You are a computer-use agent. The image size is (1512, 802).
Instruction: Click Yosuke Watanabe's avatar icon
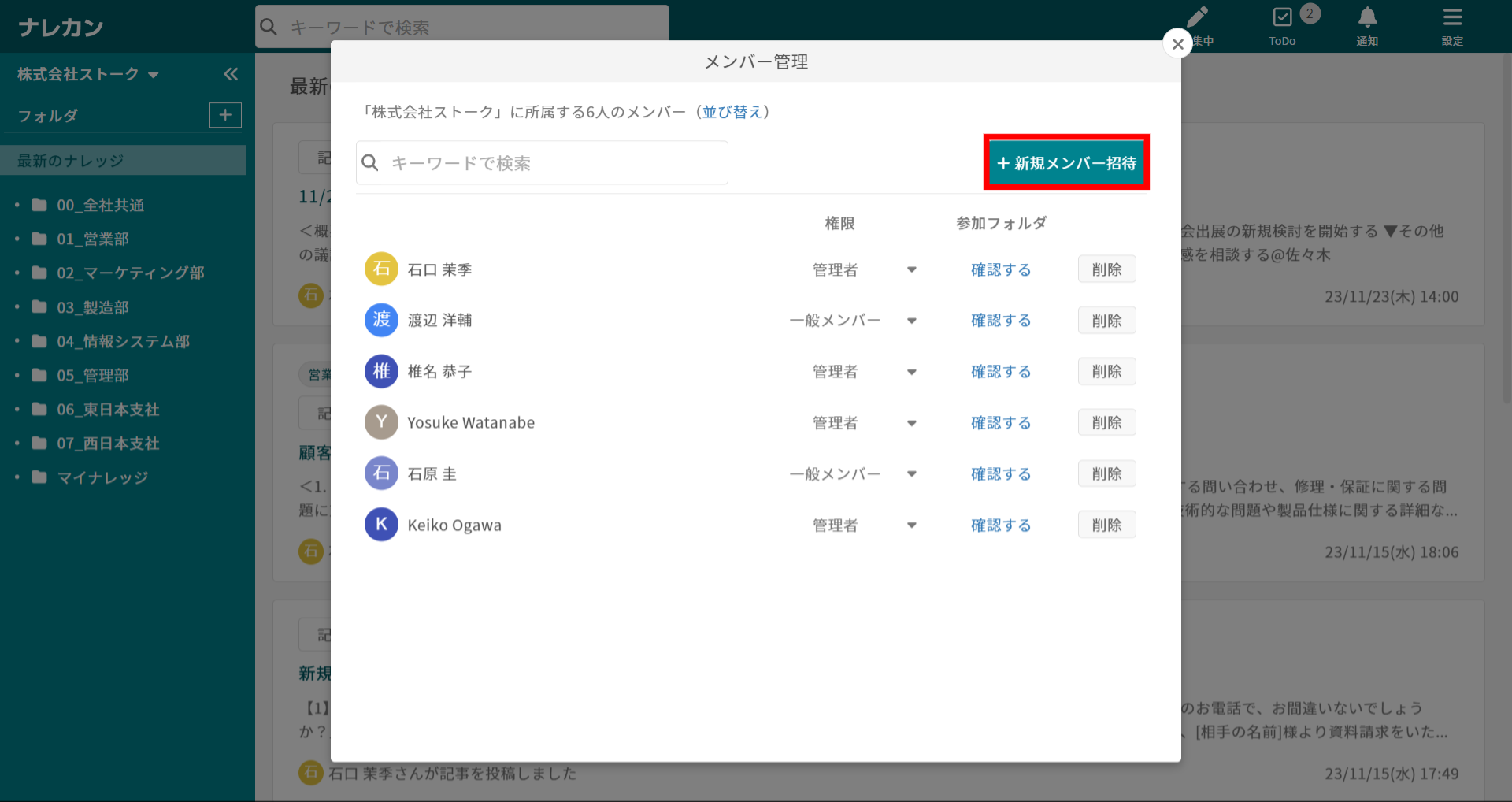point(381,422)
